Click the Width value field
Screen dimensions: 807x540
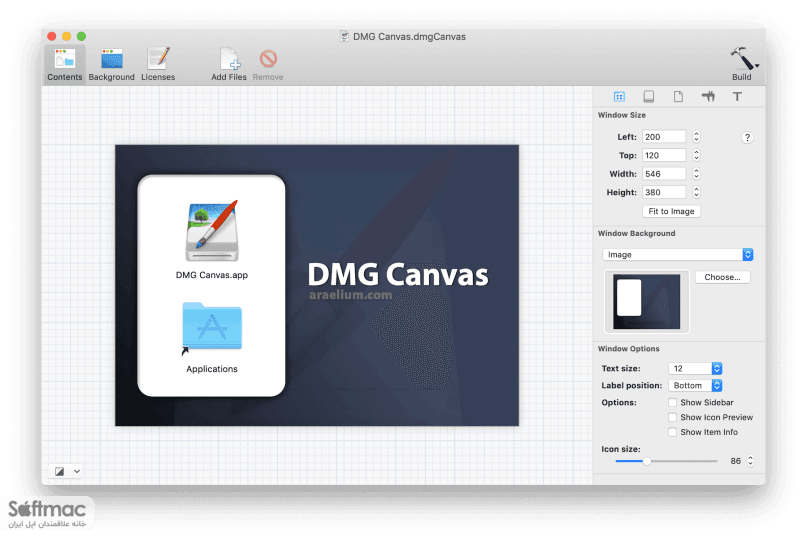pos(664,174)
